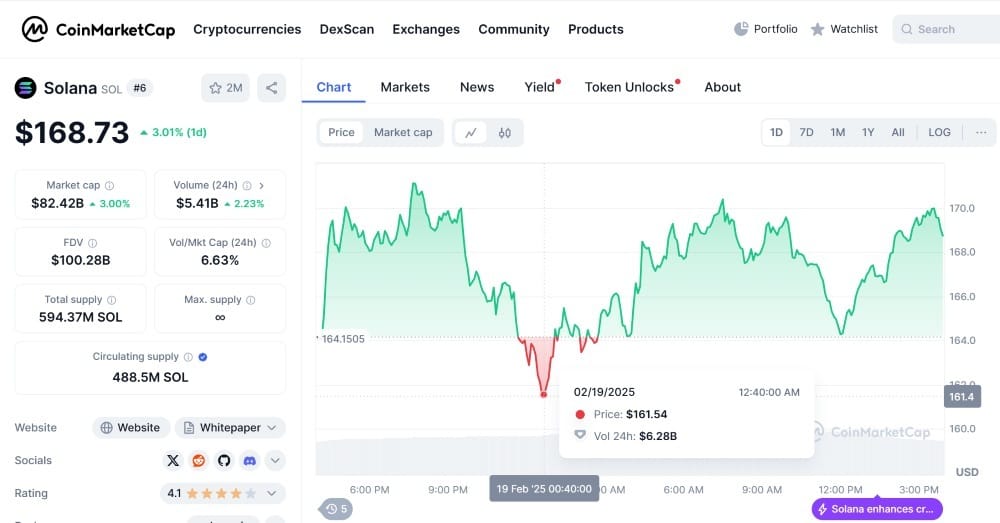Open the Markets tab
Image resolution: width=1000 pixels, height=523 pixels.
pos(405,87)
